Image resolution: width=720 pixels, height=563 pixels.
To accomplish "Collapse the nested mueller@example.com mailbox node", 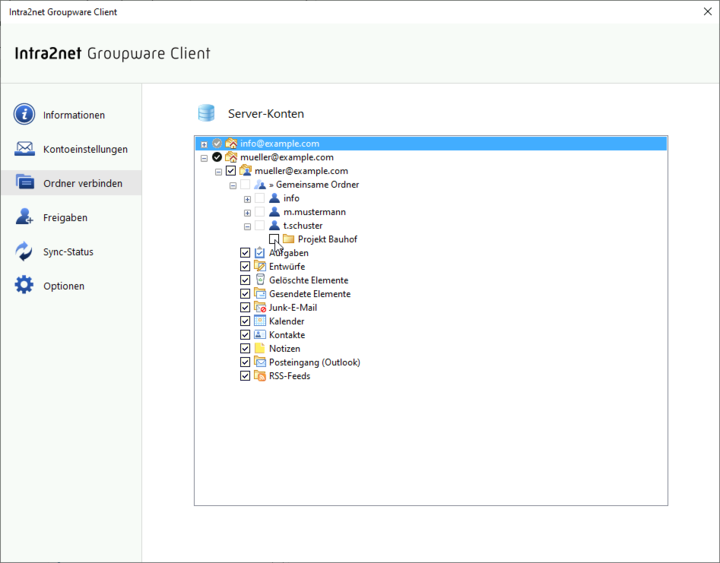I will [219, 172].
